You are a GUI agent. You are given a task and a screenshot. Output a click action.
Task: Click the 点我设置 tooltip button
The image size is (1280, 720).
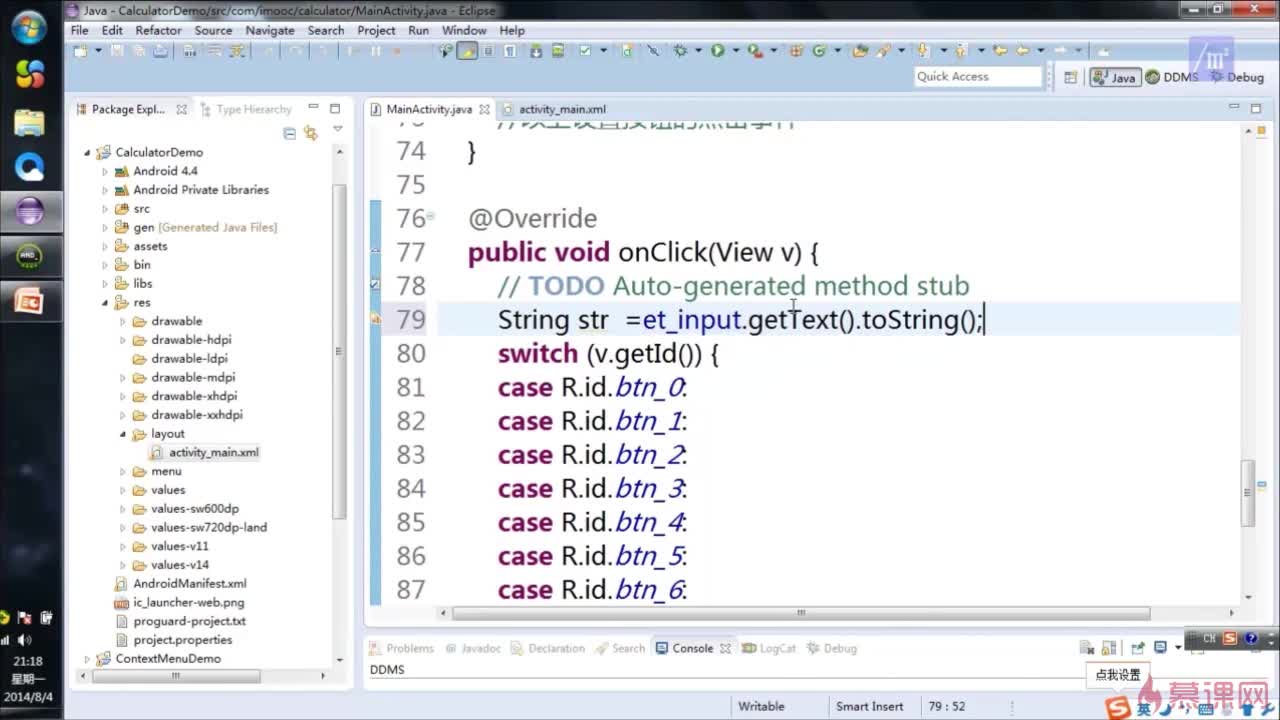(1117, 675)
